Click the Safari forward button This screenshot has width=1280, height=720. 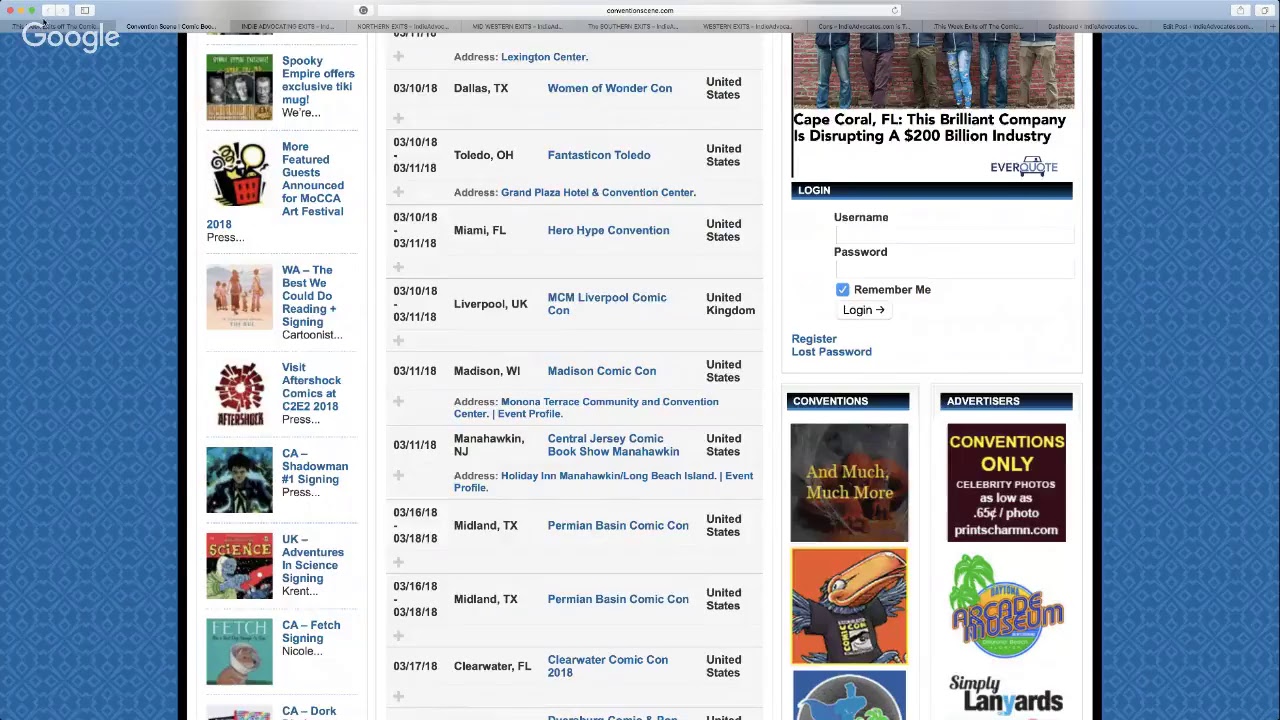pyautogui.click(x=62, y=10)
